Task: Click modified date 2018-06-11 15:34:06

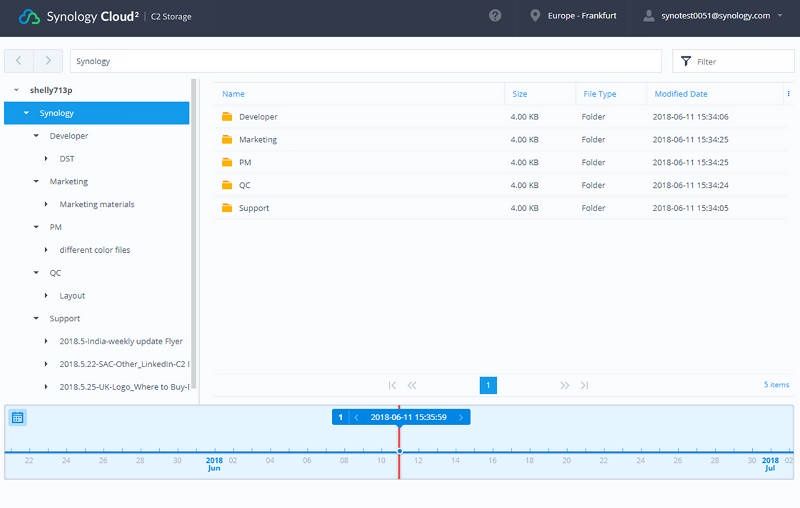Action: (x=690, y=116)
